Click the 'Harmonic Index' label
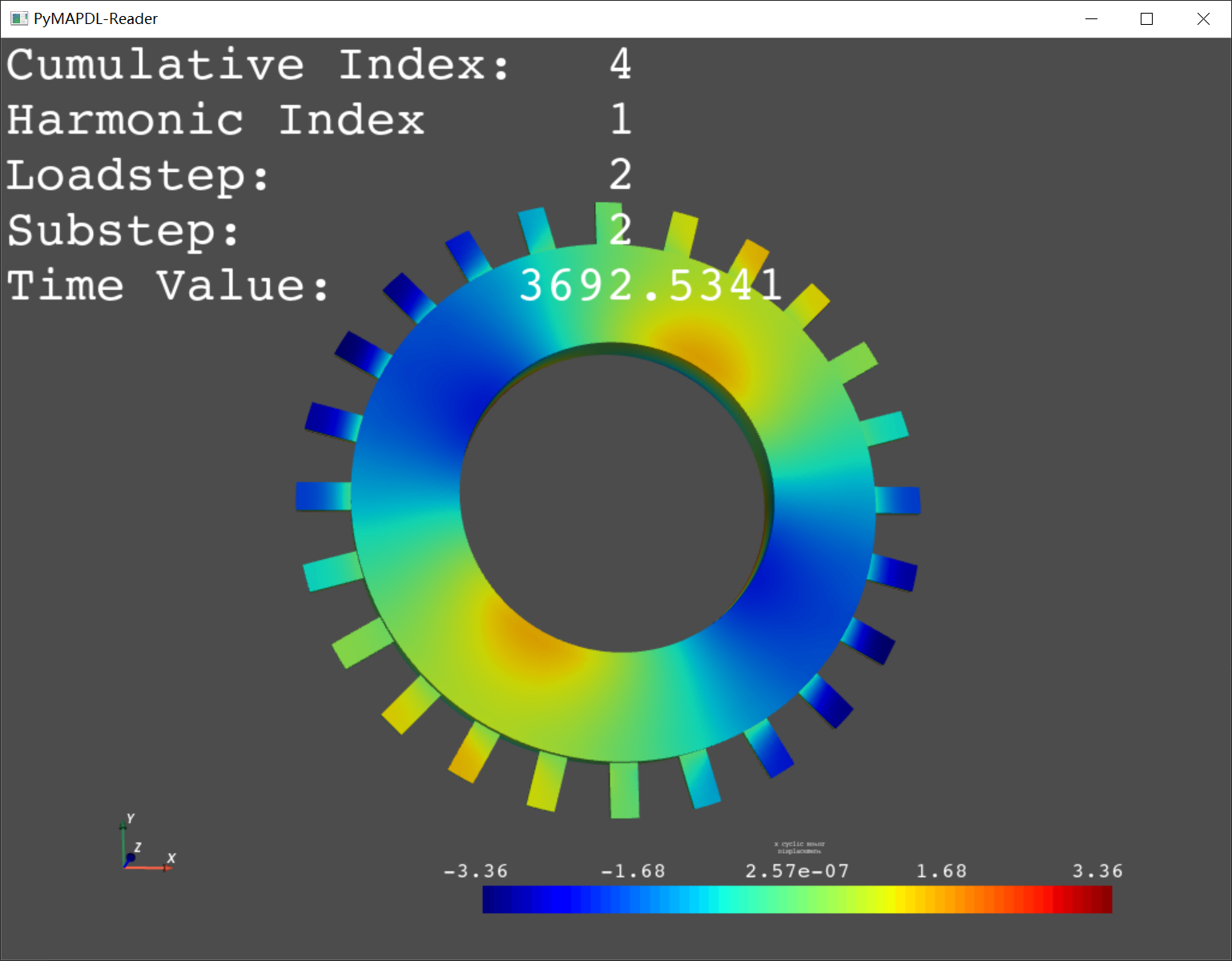 215,120
